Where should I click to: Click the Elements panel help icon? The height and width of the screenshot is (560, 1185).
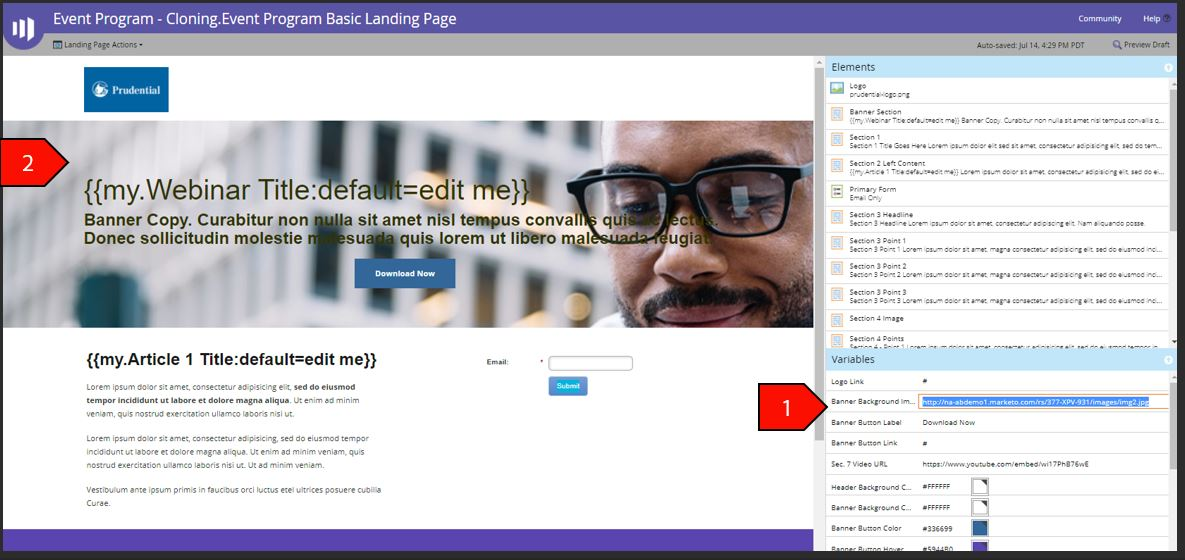point(1168,67)
